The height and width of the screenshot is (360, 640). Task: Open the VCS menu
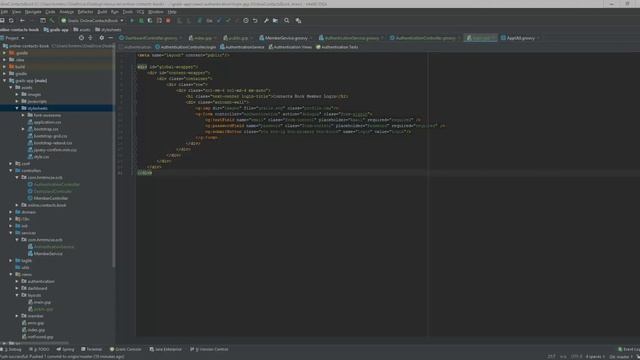point(140,12)
